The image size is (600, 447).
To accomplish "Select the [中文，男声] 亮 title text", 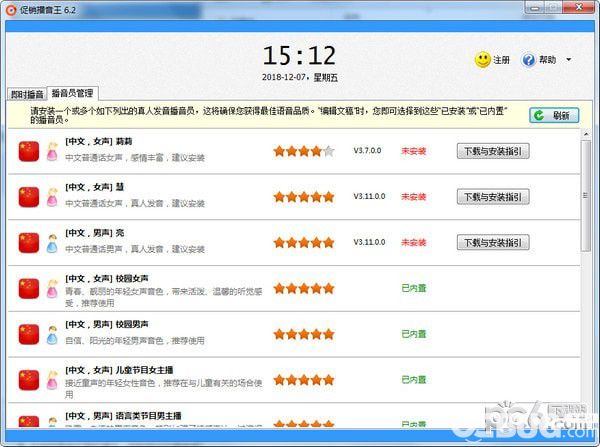I will point(95,233).
